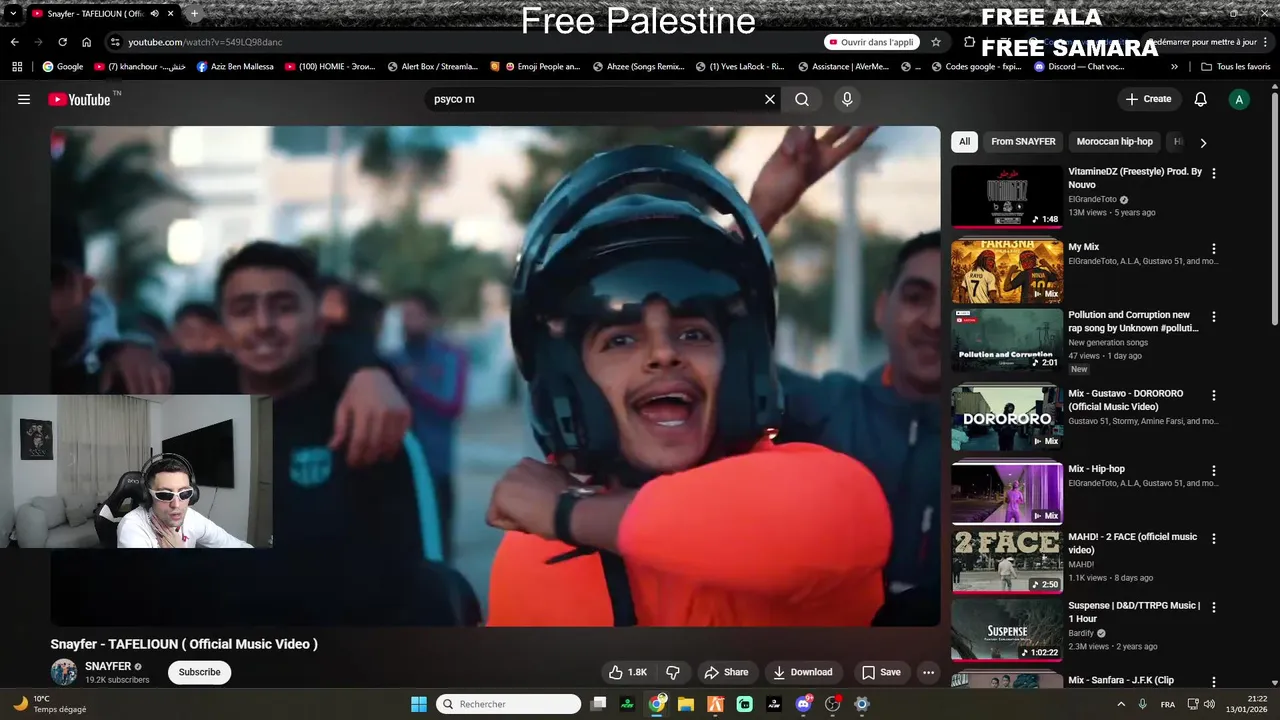
Task: Dislike the TAFELIOUN video
Action: (x=673, y=672)
